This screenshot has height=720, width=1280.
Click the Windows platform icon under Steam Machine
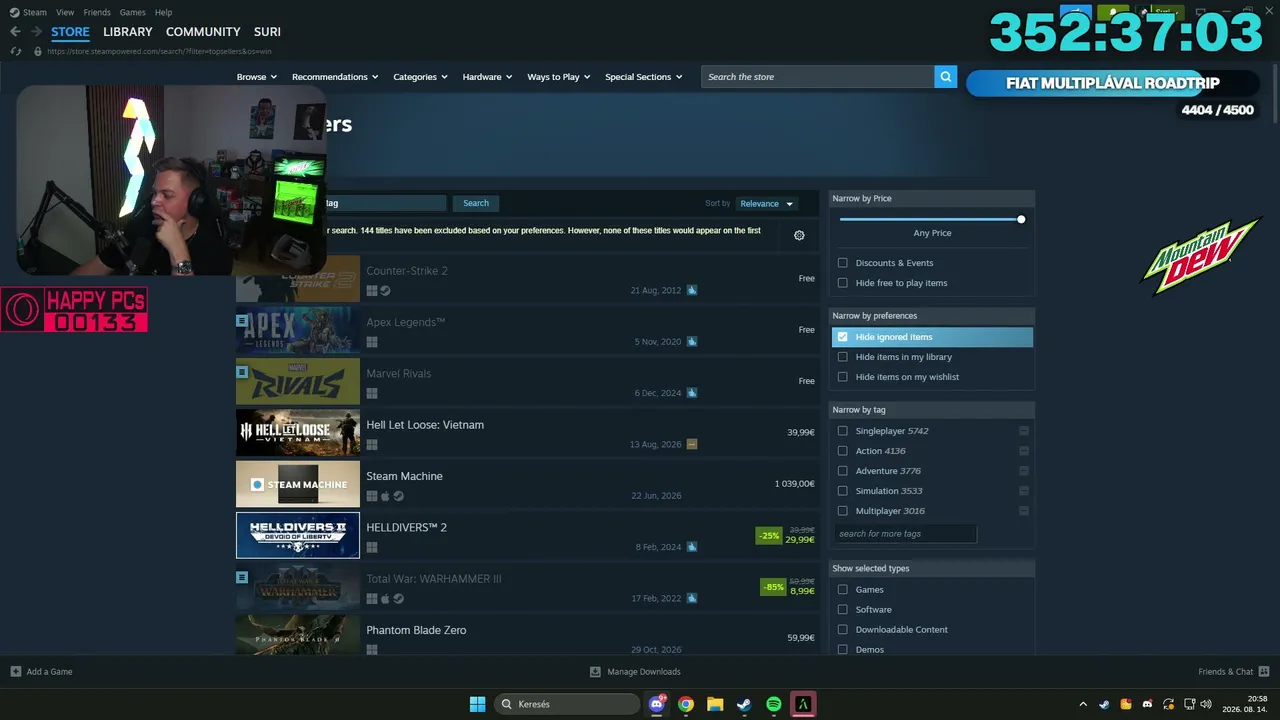(x=372, y=496)
